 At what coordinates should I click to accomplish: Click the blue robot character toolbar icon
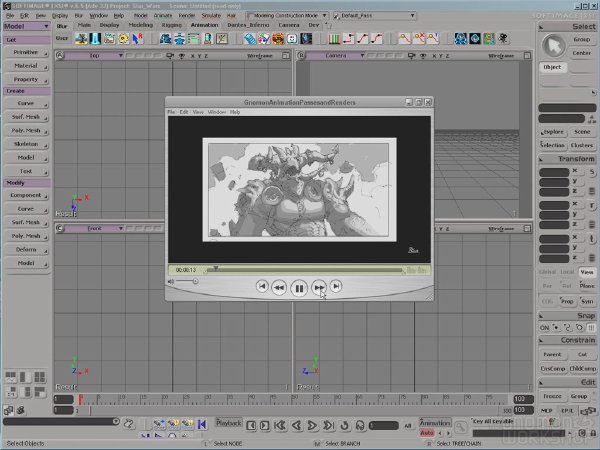(x=461, y=39)
